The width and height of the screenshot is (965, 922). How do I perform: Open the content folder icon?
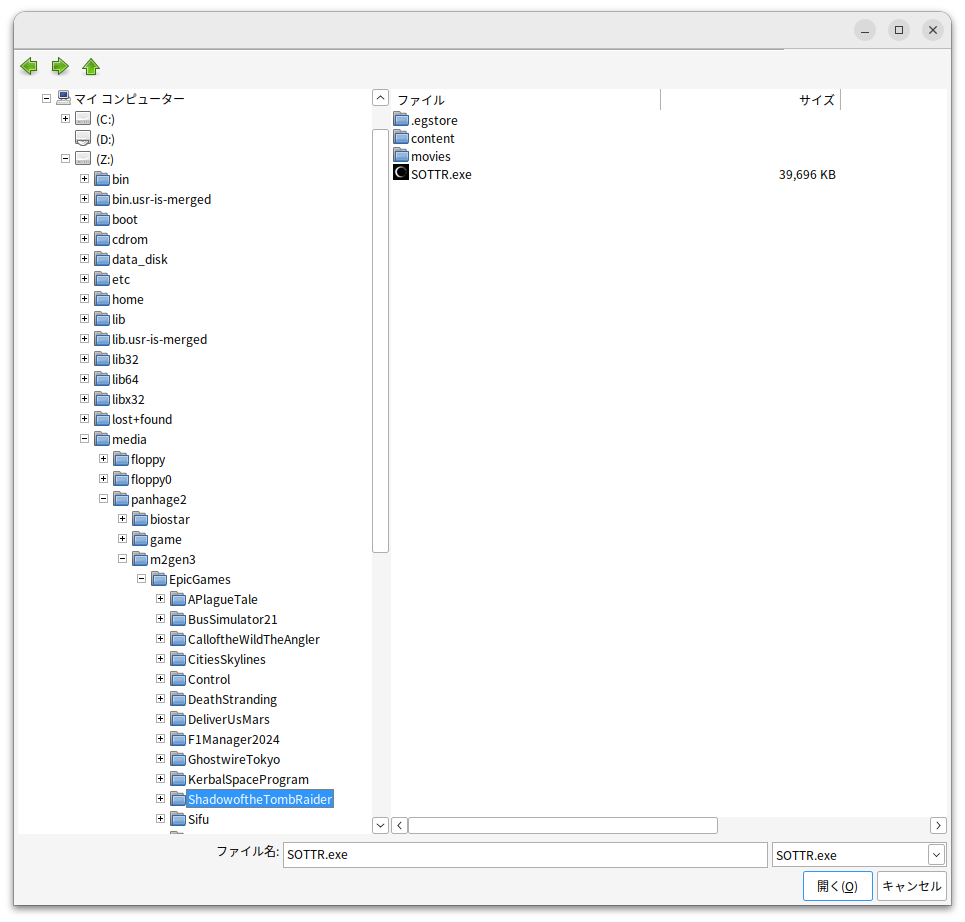(x=401, y=137)
